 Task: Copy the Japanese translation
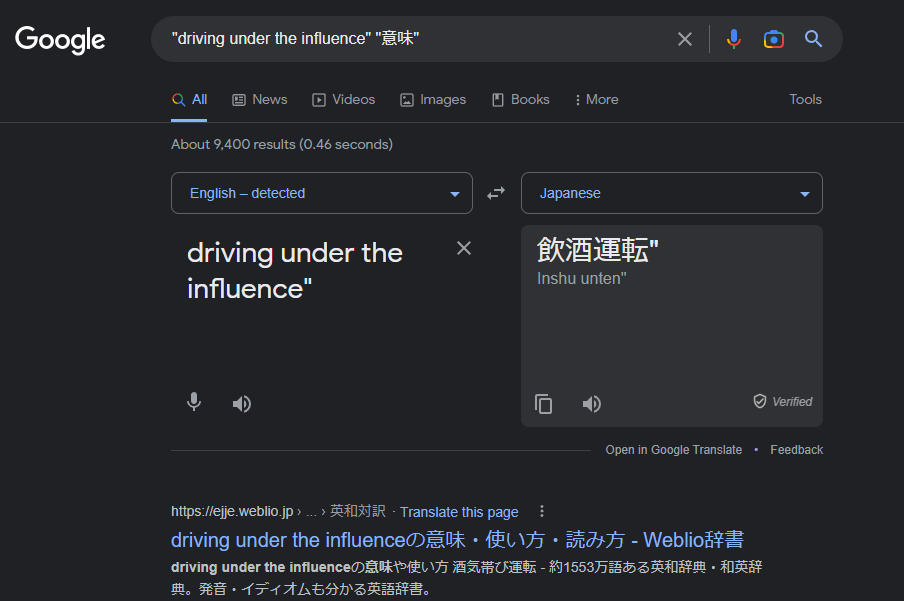[x=543, y=404]
